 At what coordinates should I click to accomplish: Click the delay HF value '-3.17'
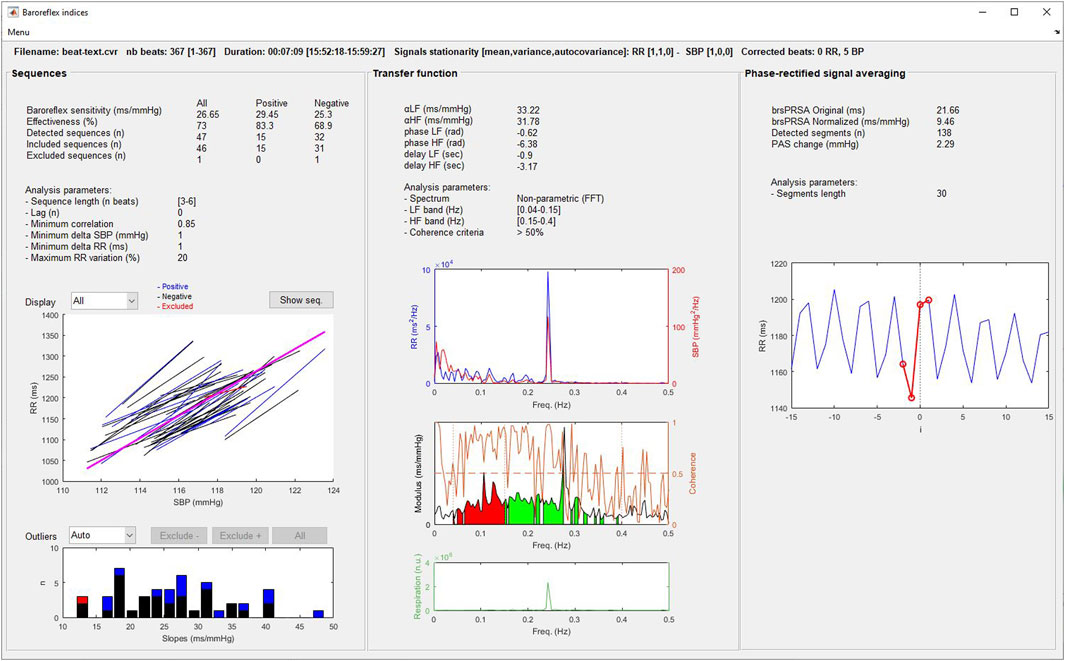click(x=527, y=166)
